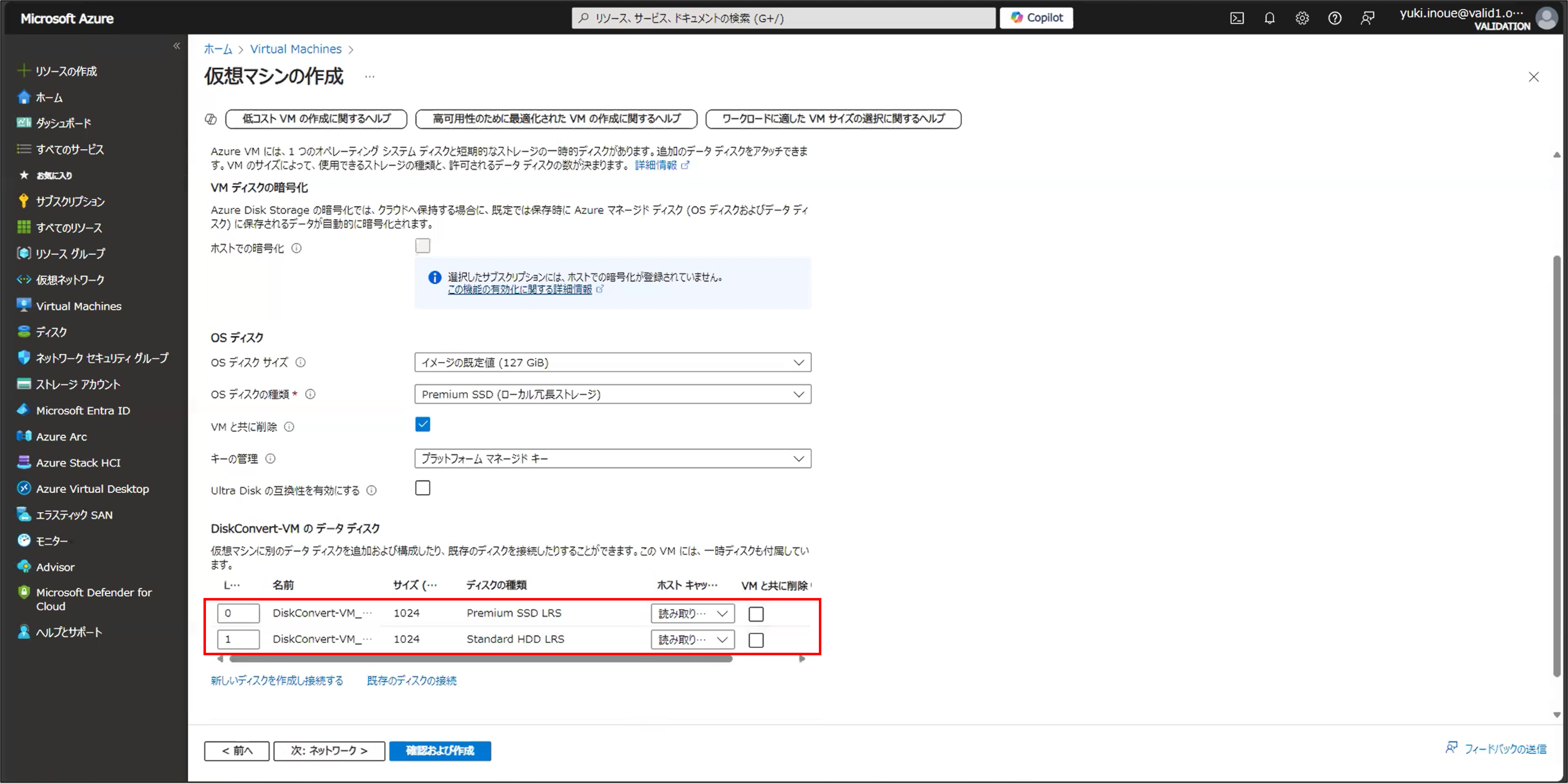Click LUN field of the Standard HDD LRS row
The width and height of the screenshot is (1568, 783).
238,639
